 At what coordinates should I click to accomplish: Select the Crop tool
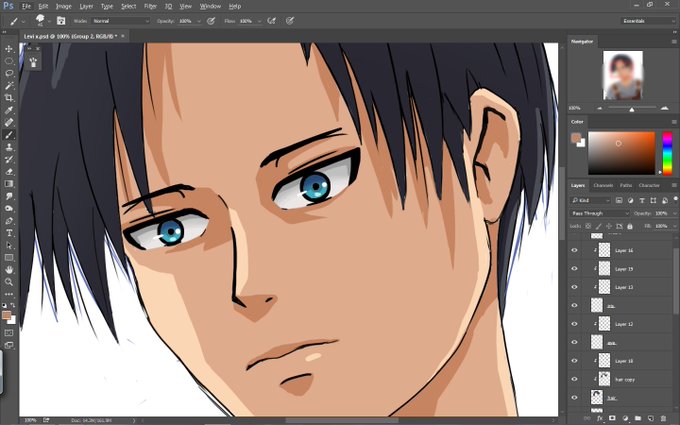pos(9,98)
